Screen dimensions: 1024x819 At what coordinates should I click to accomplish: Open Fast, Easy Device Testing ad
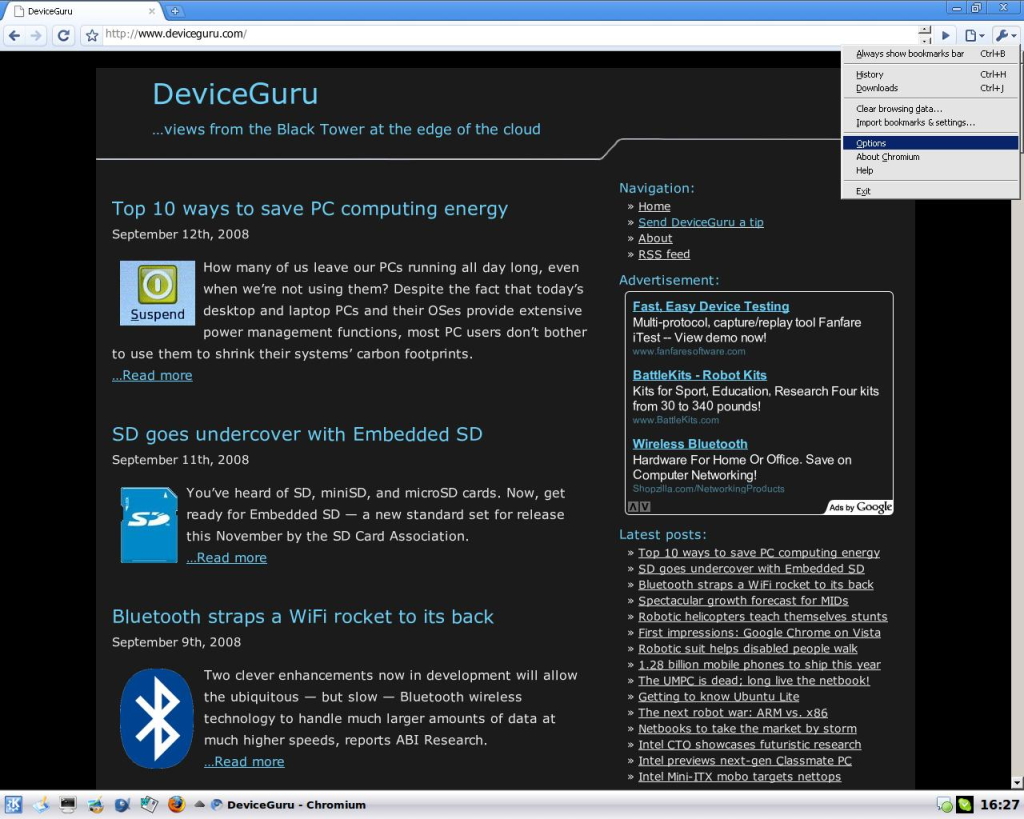point(711,306)
